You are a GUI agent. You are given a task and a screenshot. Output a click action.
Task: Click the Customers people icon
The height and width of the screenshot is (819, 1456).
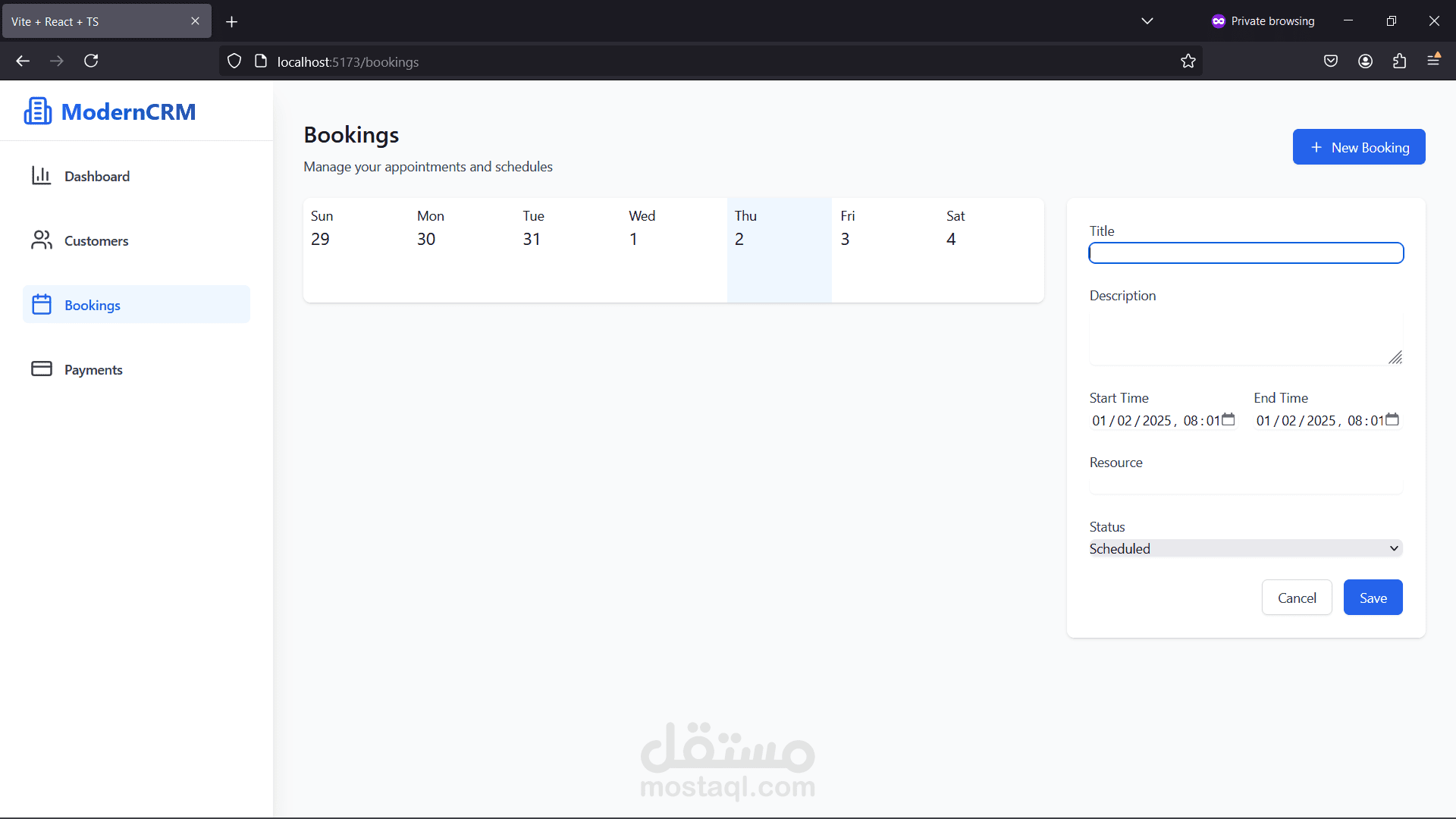[x=41, y=240]
